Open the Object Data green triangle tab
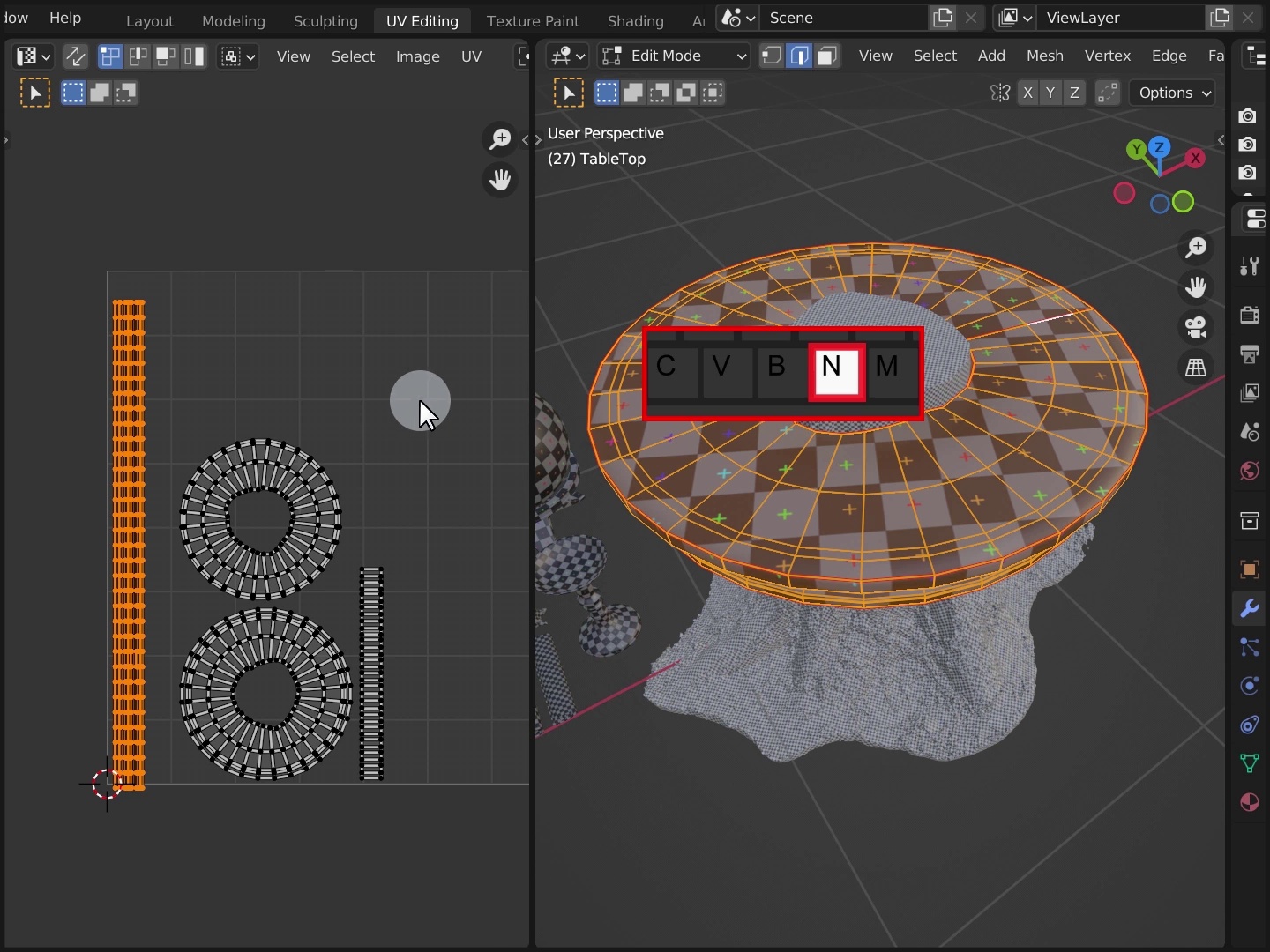This screenshot has height=952, width=1270. tap(1250, 762)
